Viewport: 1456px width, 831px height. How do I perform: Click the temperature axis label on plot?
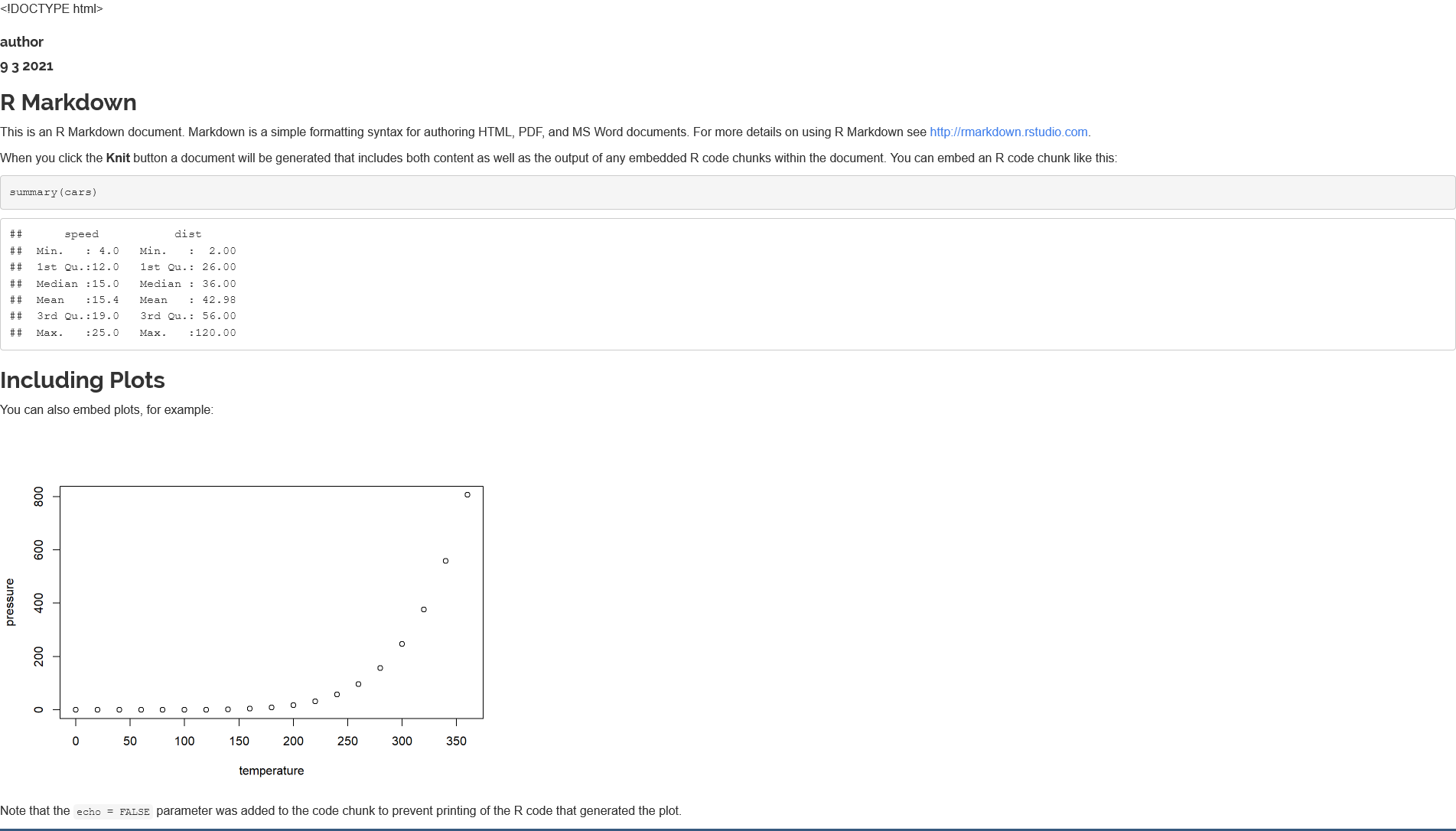point(272,771)
